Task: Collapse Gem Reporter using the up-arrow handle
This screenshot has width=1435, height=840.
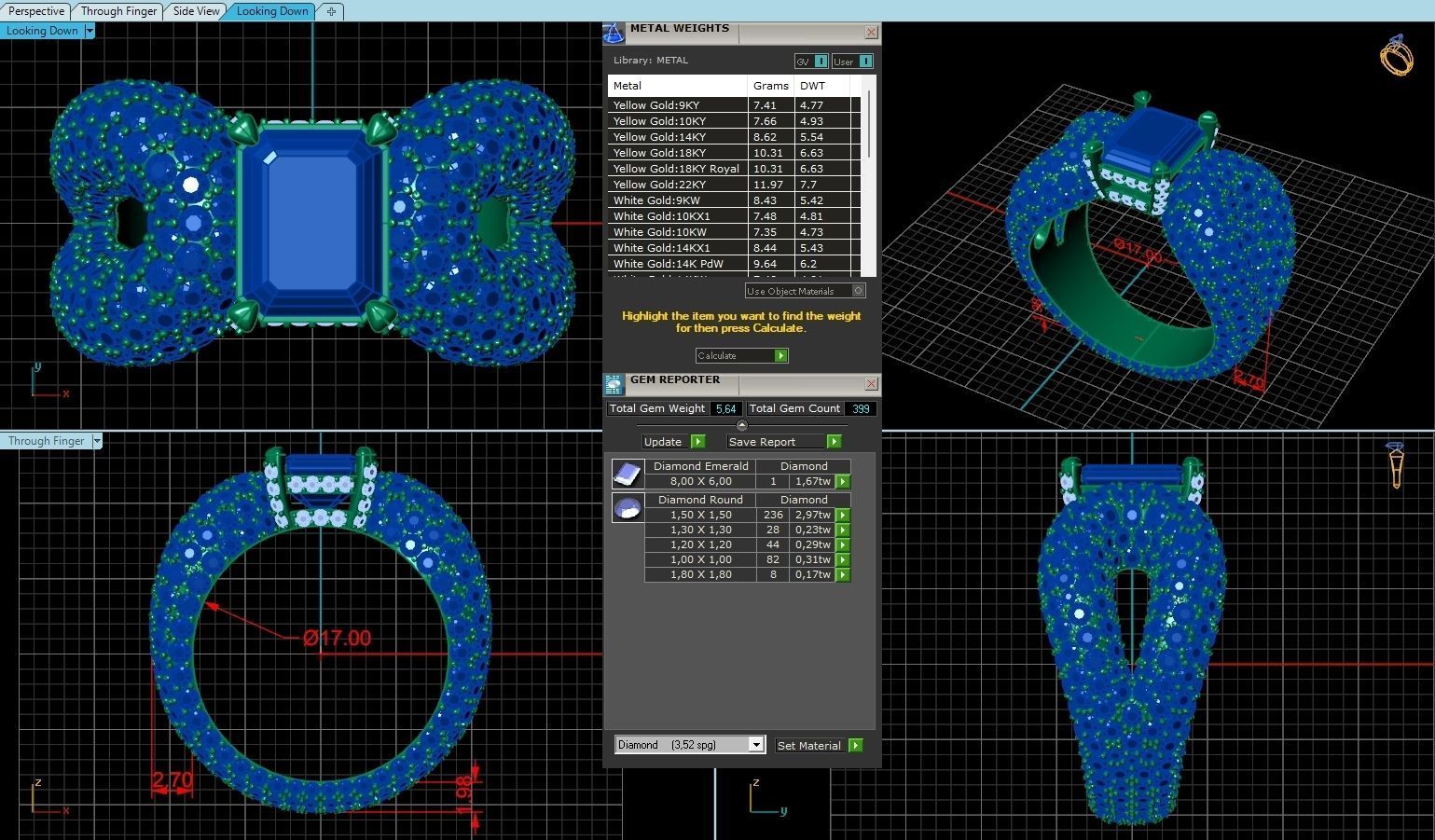Action: tap(742, 425)
